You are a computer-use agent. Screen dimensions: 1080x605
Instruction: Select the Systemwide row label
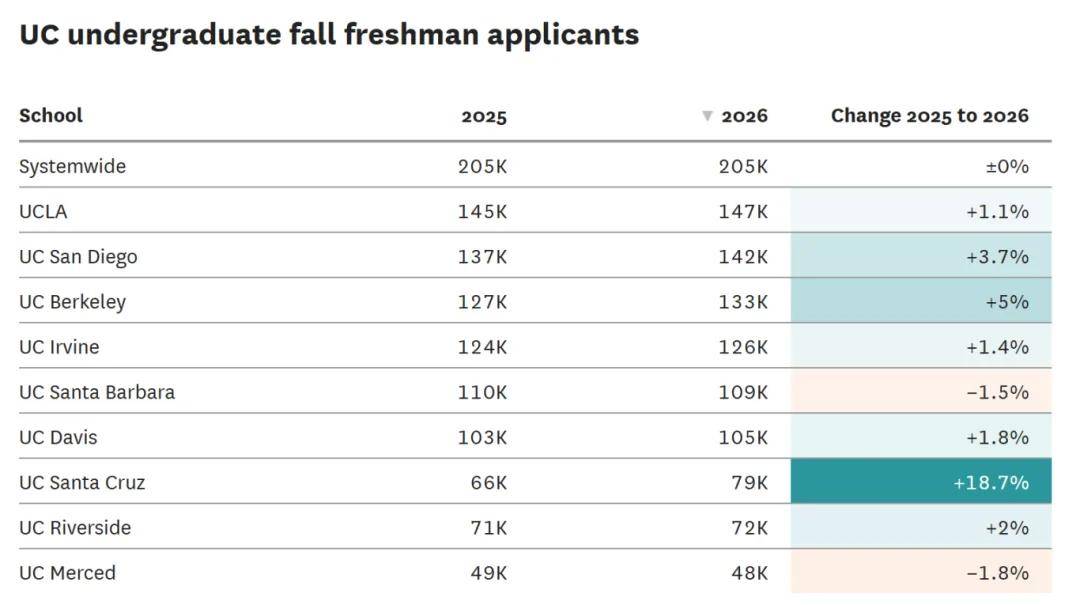[x=72, y=166]
